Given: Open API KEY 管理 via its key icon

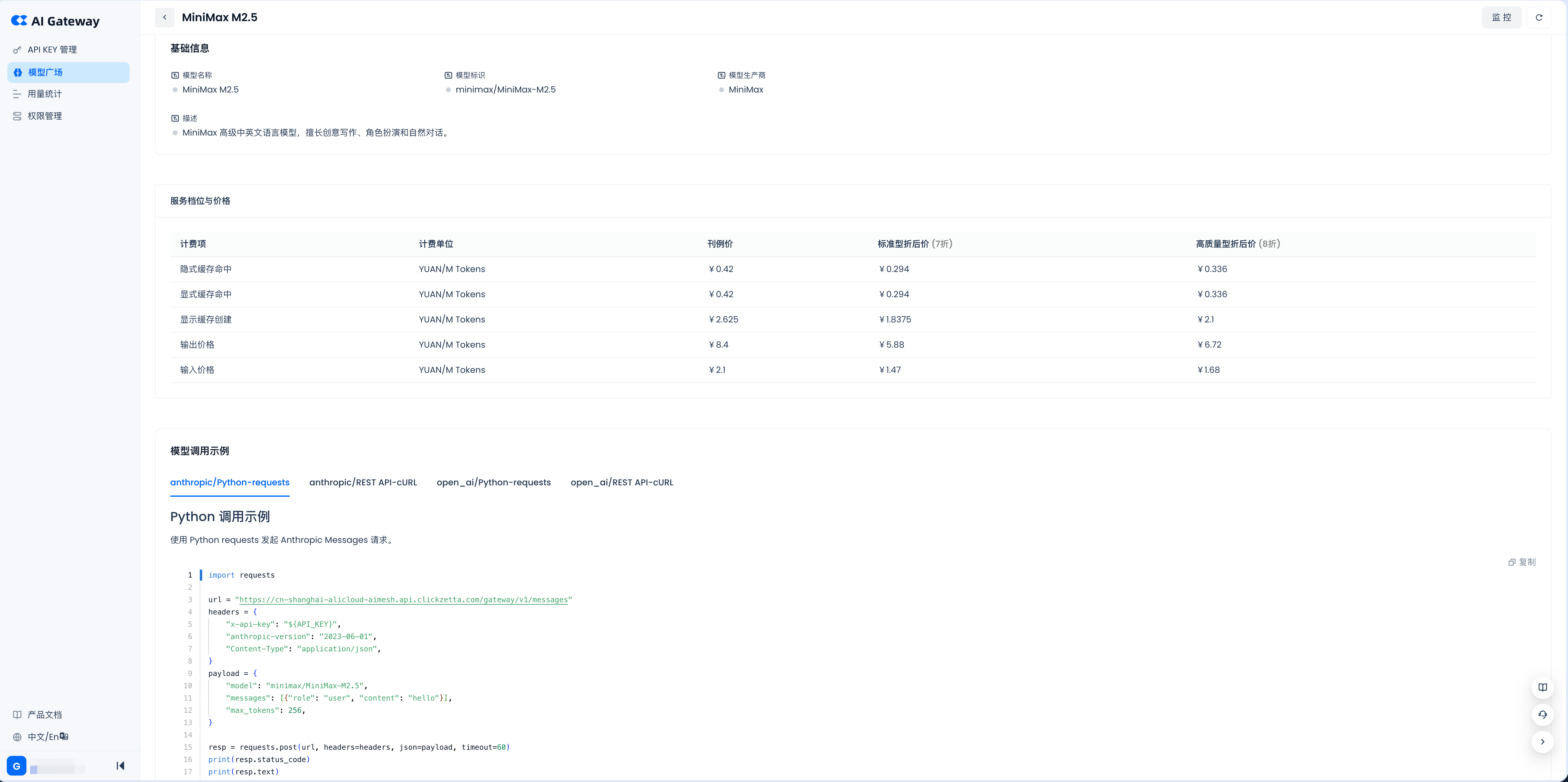Looking at the screenshot, I should (17, 50).
